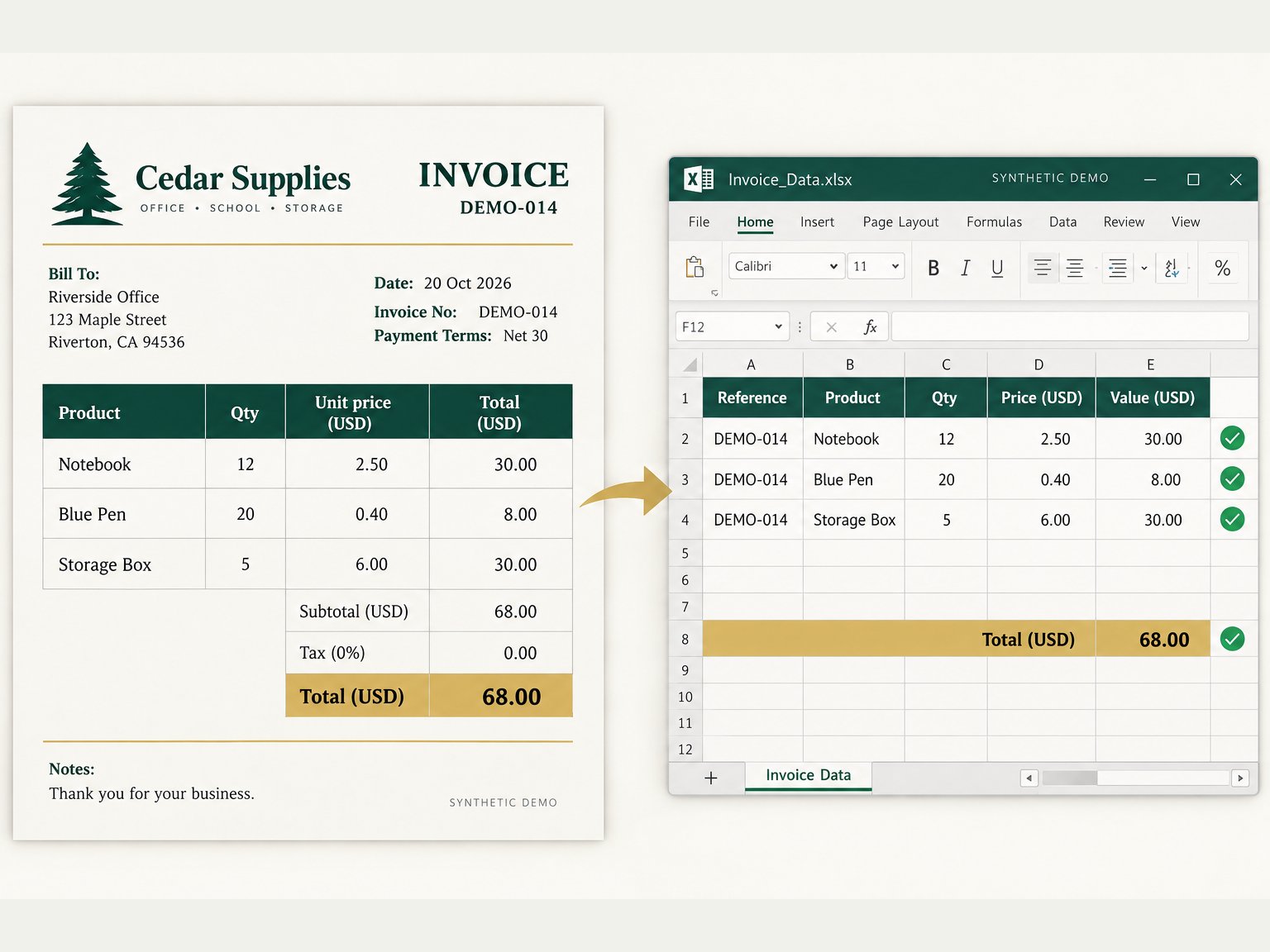Toggle Bold formatting
The width and height of the screenshot is (1270, 952).
tap(933, 268)
